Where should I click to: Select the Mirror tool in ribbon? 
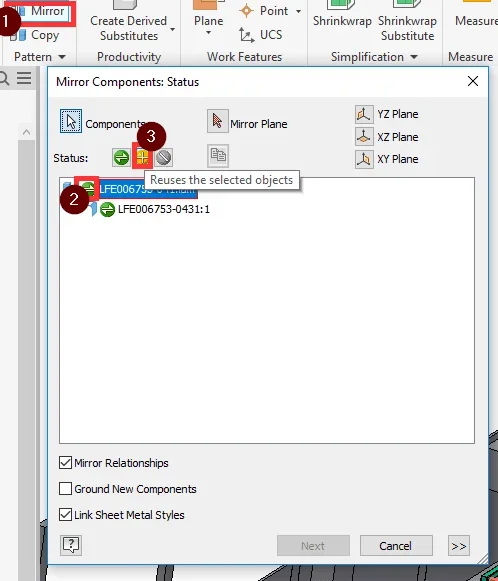point(41,12)
